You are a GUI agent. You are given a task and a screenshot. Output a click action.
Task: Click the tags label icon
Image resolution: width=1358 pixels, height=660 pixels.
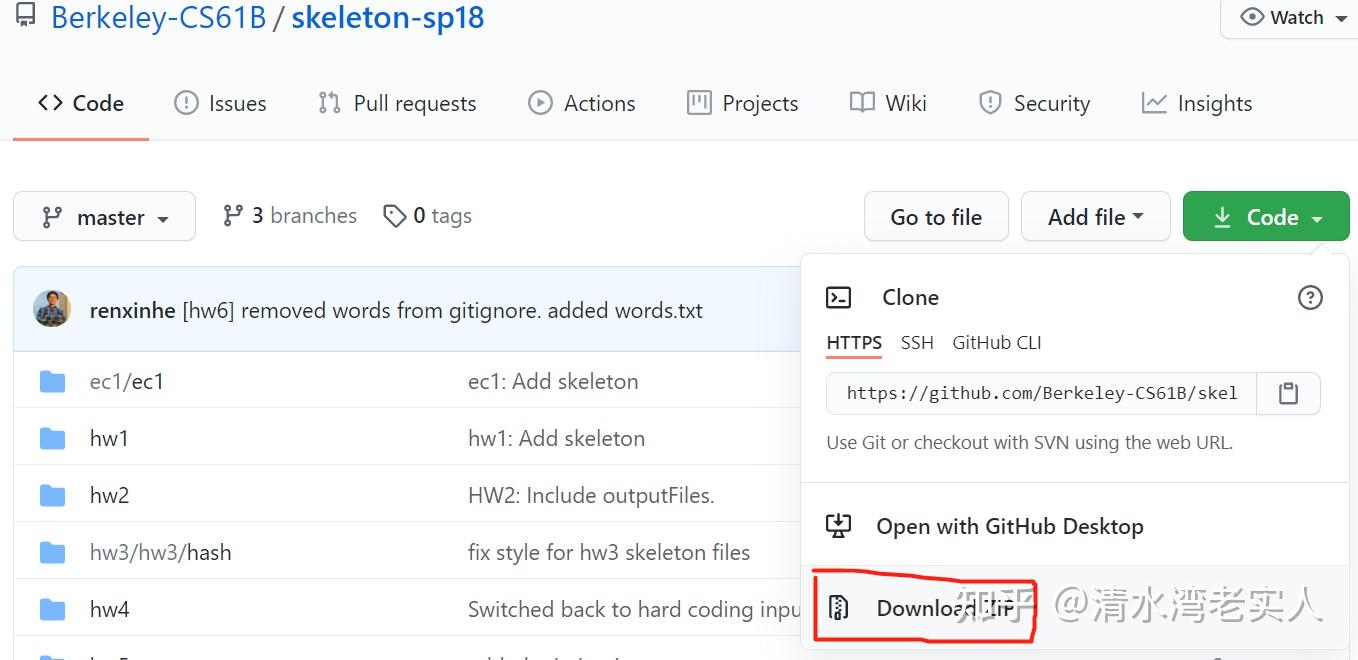click(x=395, y=216)
